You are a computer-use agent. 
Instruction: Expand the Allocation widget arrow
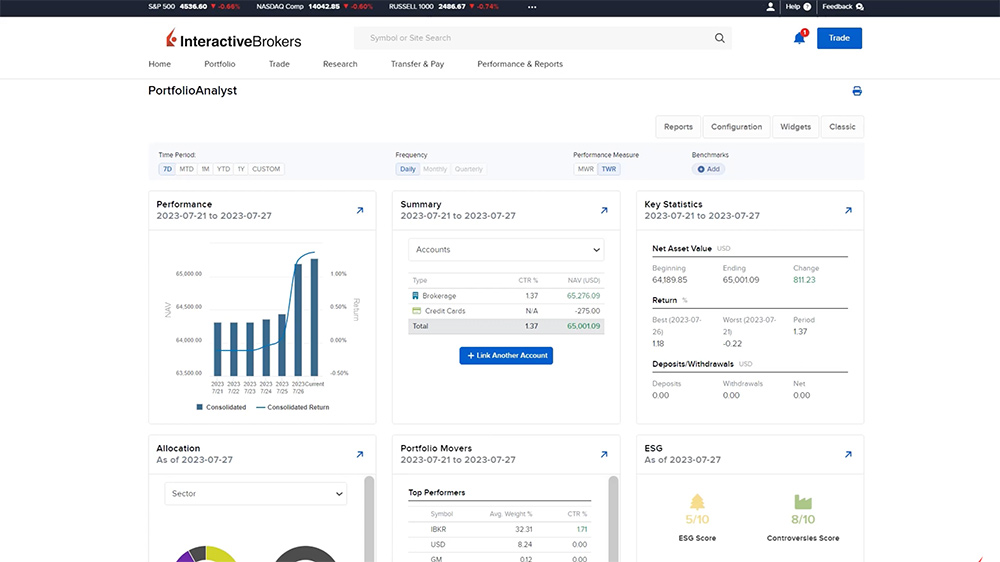pyautogui.click(x=360, y=454)
